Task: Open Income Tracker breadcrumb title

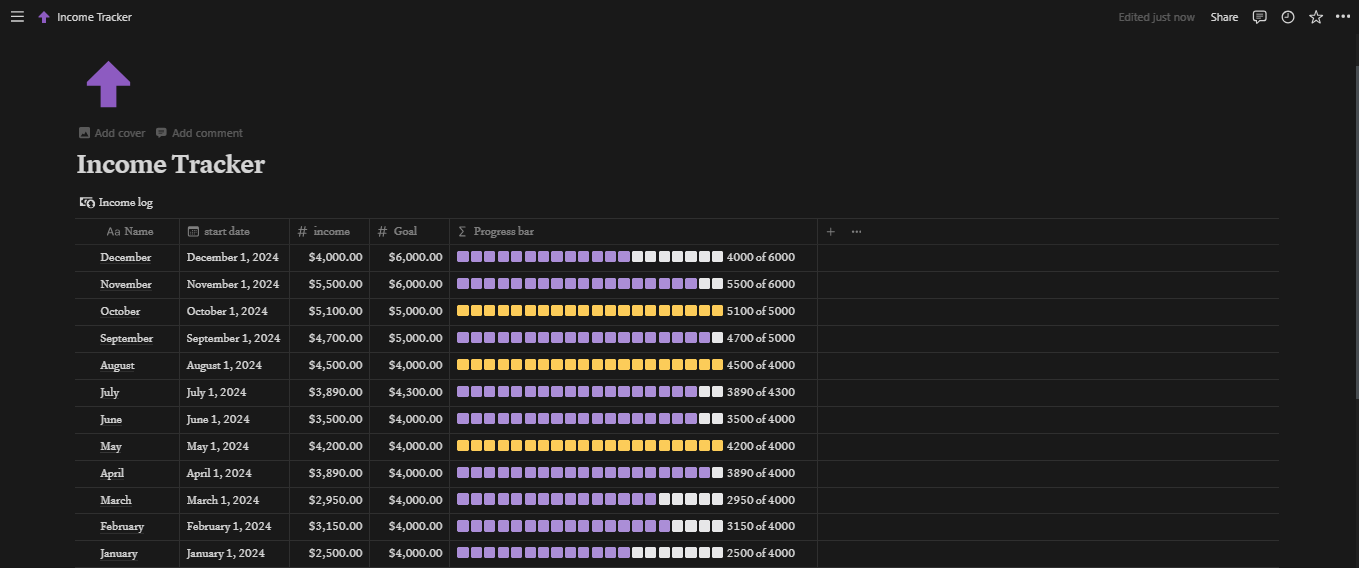Action: [x=94, y=17]
